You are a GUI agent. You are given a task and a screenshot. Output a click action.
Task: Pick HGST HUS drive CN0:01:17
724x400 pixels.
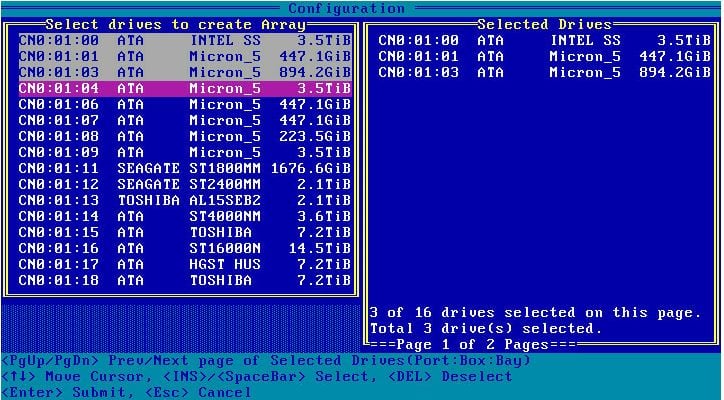pyautogui.click(x=185, y=264)
